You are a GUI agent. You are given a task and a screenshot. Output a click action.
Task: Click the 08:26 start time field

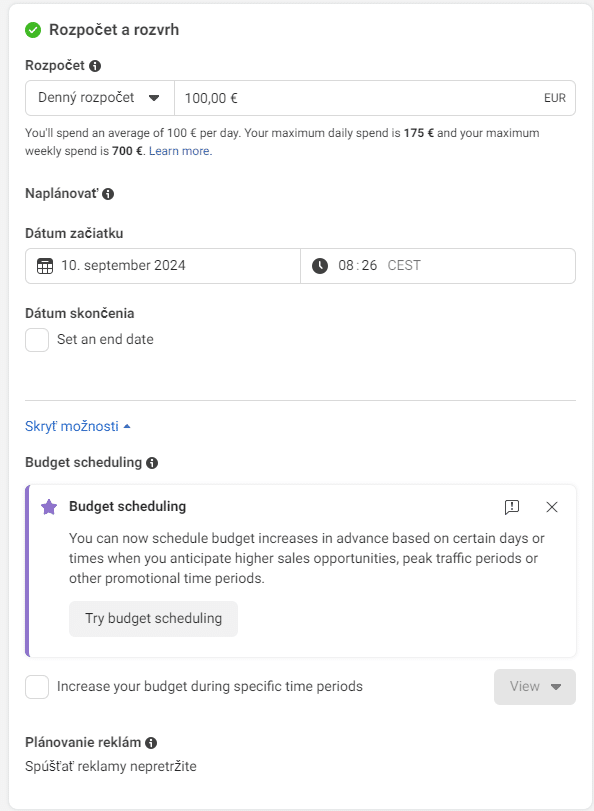[x=438, y=266]
